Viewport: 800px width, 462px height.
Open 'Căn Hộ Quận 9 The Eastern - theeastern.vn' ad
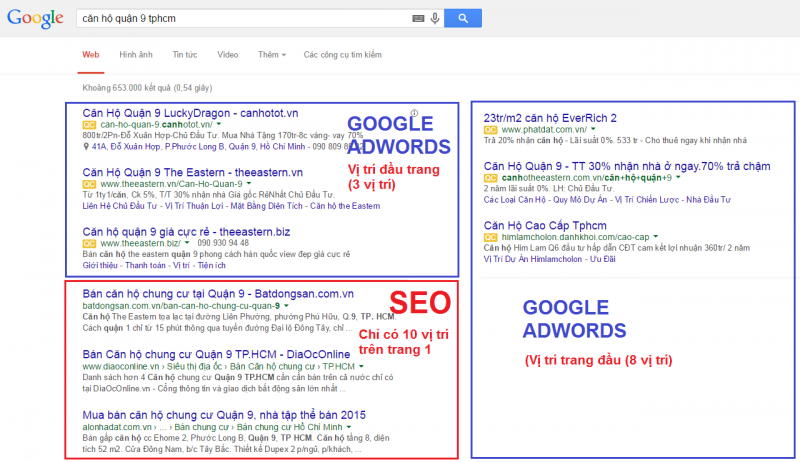(192, 172)
